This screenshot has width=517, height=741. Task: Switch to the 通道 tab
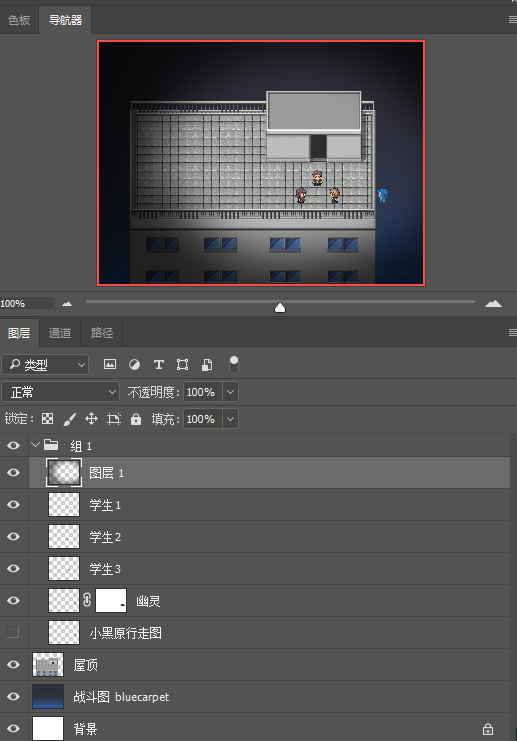point(60,333)
